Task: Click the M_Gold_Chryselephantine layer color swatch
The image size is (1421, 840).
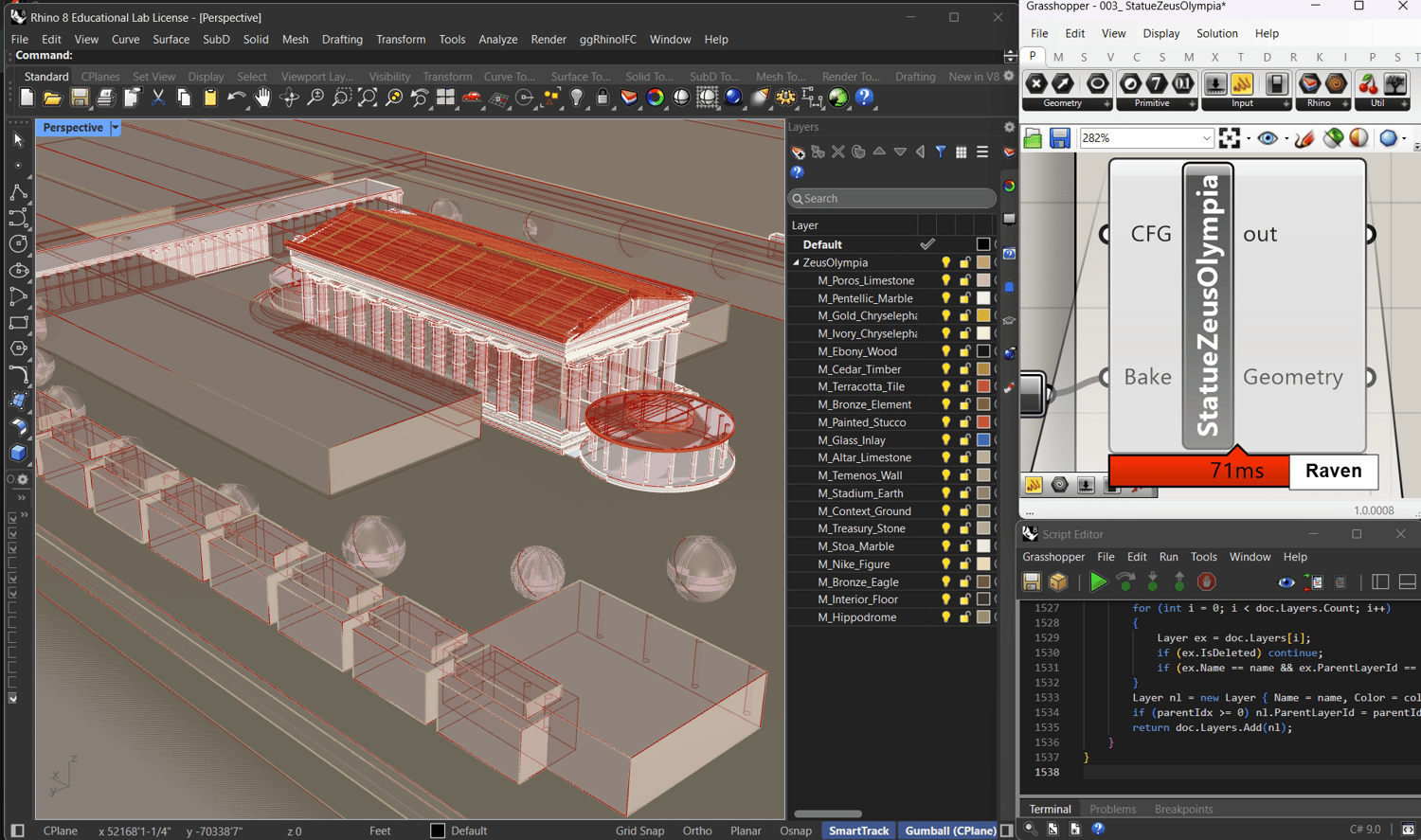Action: (983, 316)
